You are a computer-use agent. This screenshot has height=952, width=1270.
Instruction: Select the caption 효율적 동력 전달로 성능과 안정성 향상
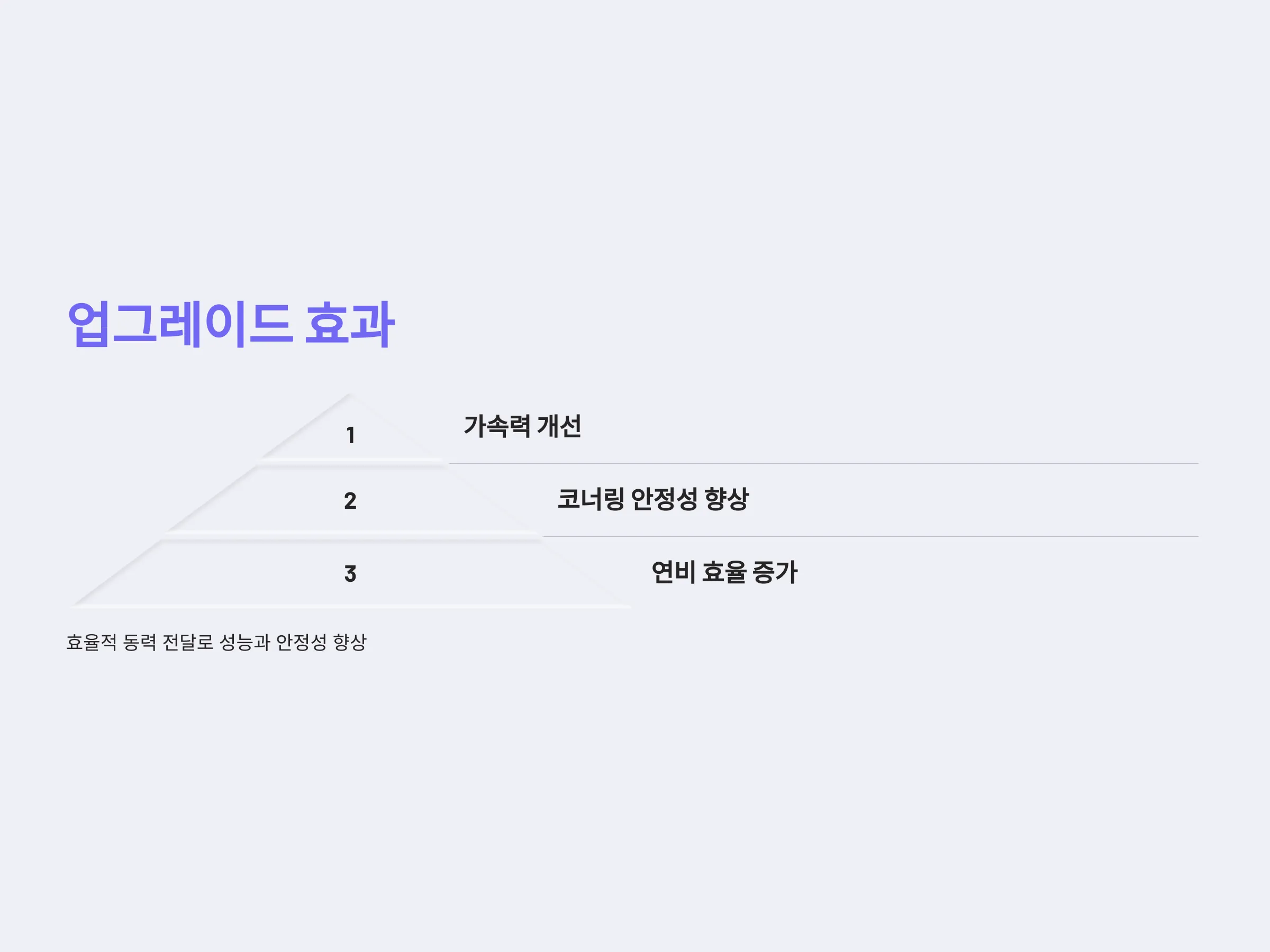tap(216, 642)
